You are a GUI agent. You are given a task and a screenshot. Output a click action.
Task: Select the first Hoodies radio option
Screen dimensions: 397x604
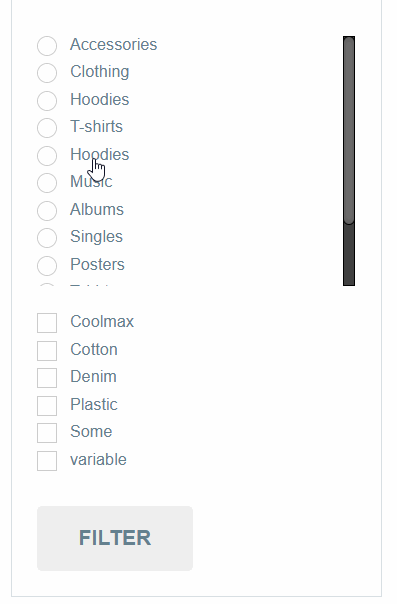[x=47, y=101]
